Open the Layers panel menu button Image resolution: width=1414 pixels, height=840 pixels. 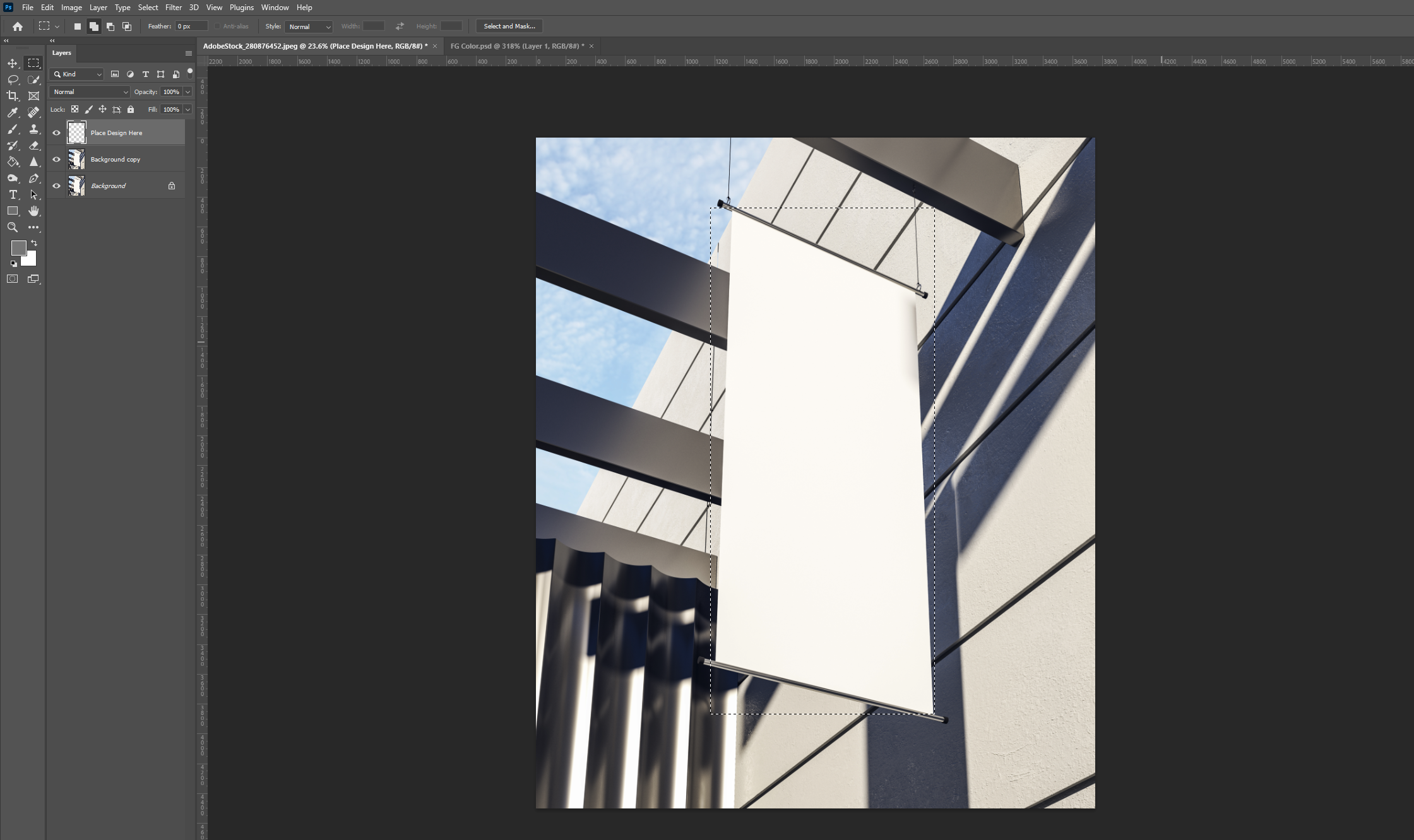pos(188,53)
